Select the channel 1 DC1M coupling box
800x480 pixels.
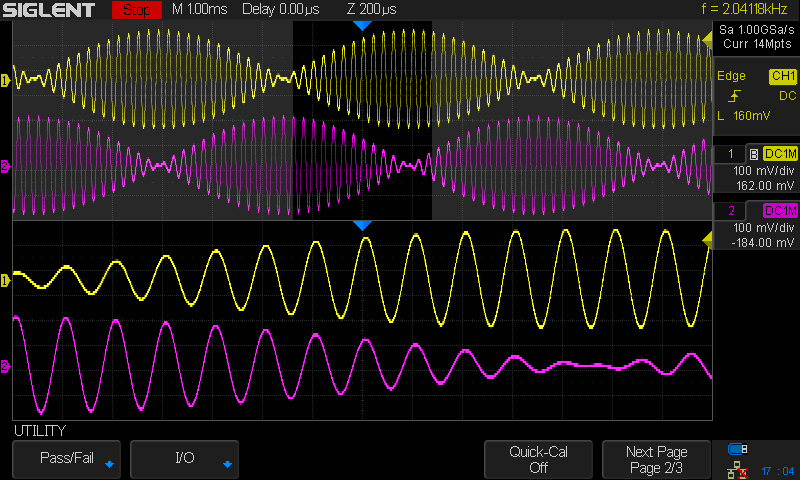[x=780, y=154]
